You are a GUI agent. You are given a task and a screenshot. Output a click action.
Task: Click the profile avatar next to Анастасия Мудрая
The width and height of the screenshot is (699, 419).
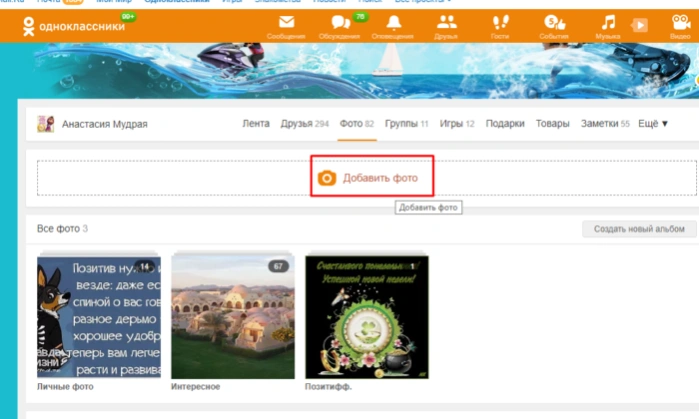(x=45, y=124)
